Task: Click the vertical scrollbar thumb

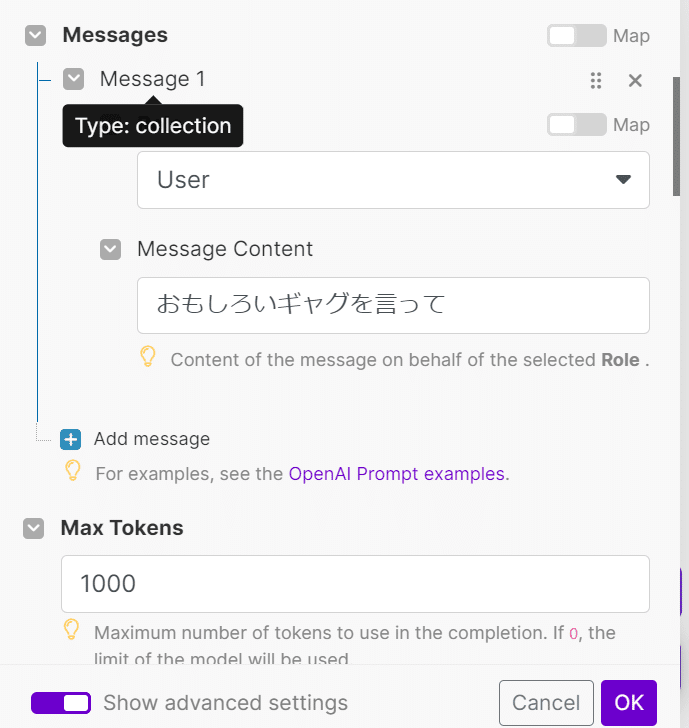Action: (676, 137)
